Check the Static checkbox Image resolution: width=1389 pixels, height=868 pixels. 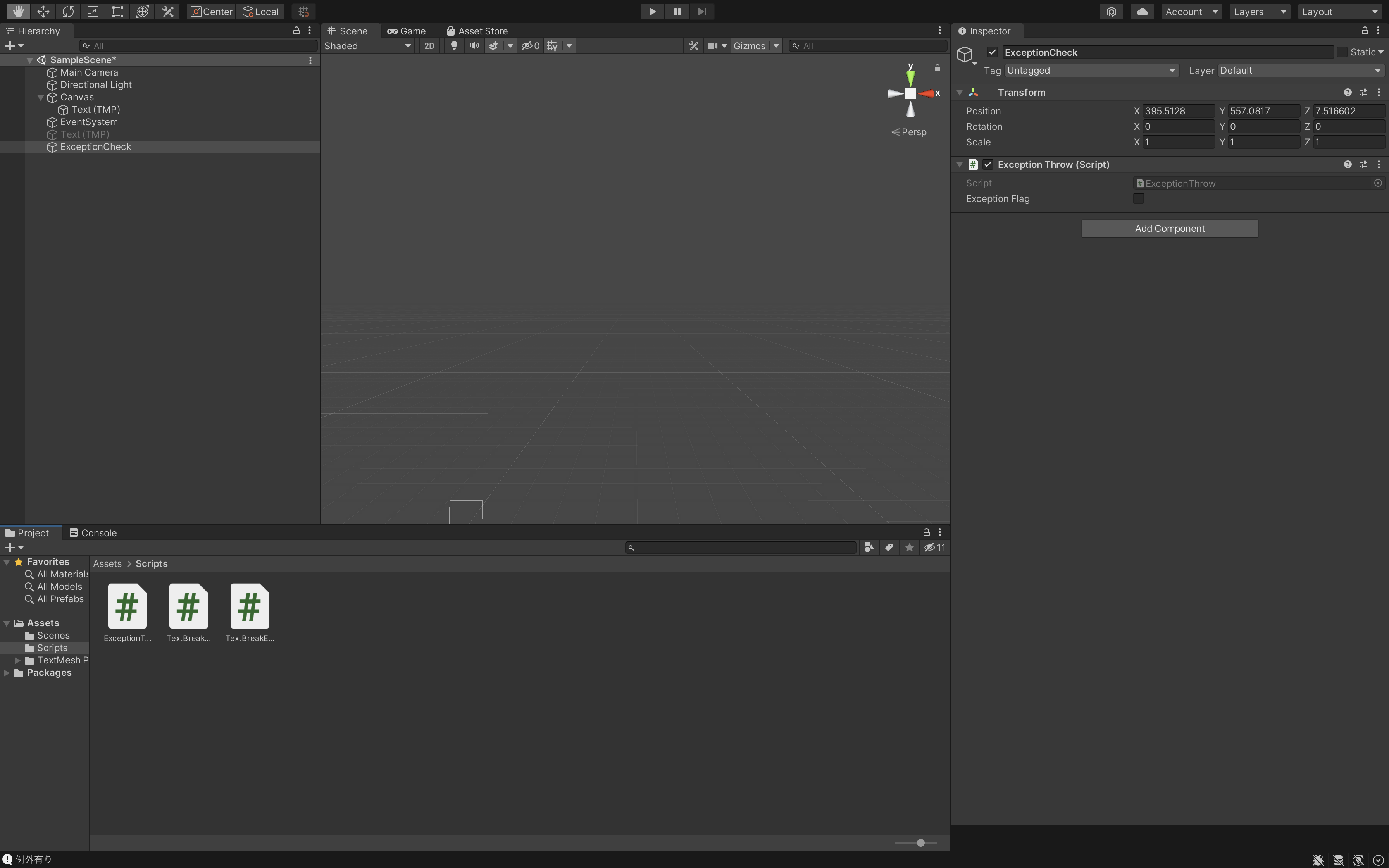[1341, 52]
